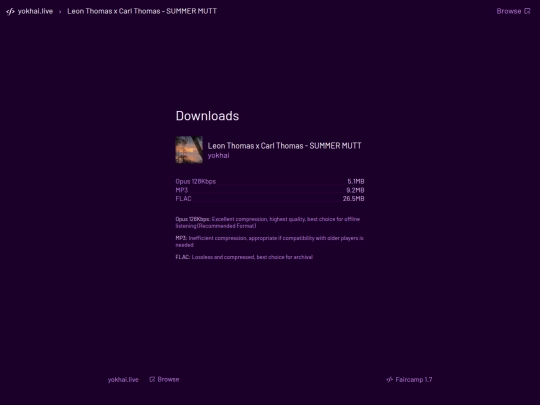This screenshot has height=405, width=540.
Task: Open the release cover art thumbnail
Action: coord(189,149)
